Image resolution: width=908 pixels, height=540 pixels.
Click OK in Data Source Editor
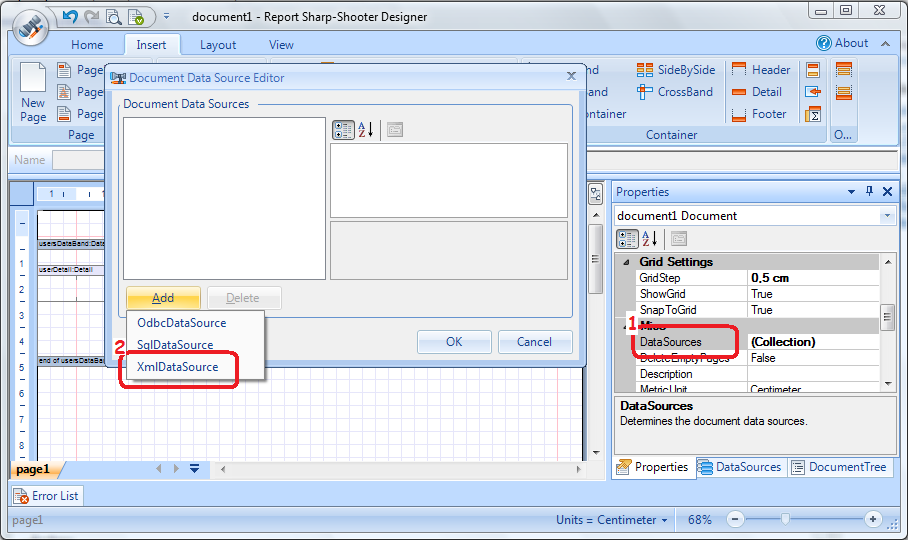point(454,341)
